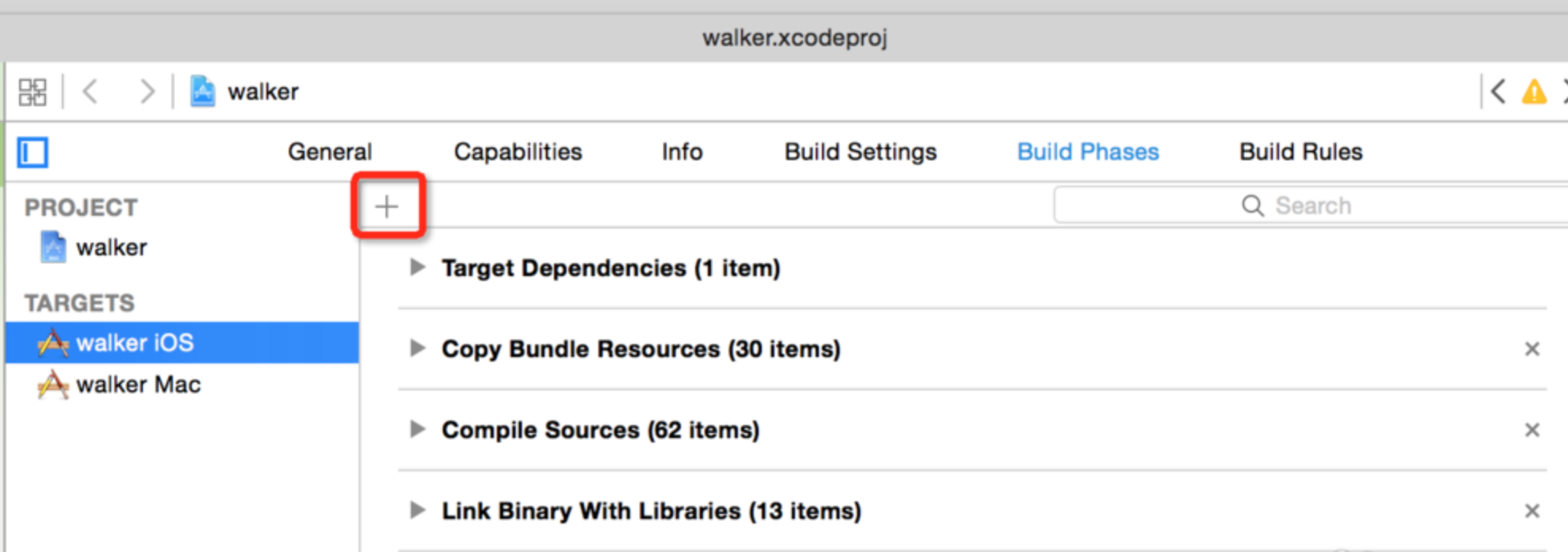Click the walker project blueprint icon in sidebar

[x=53, y=247]
